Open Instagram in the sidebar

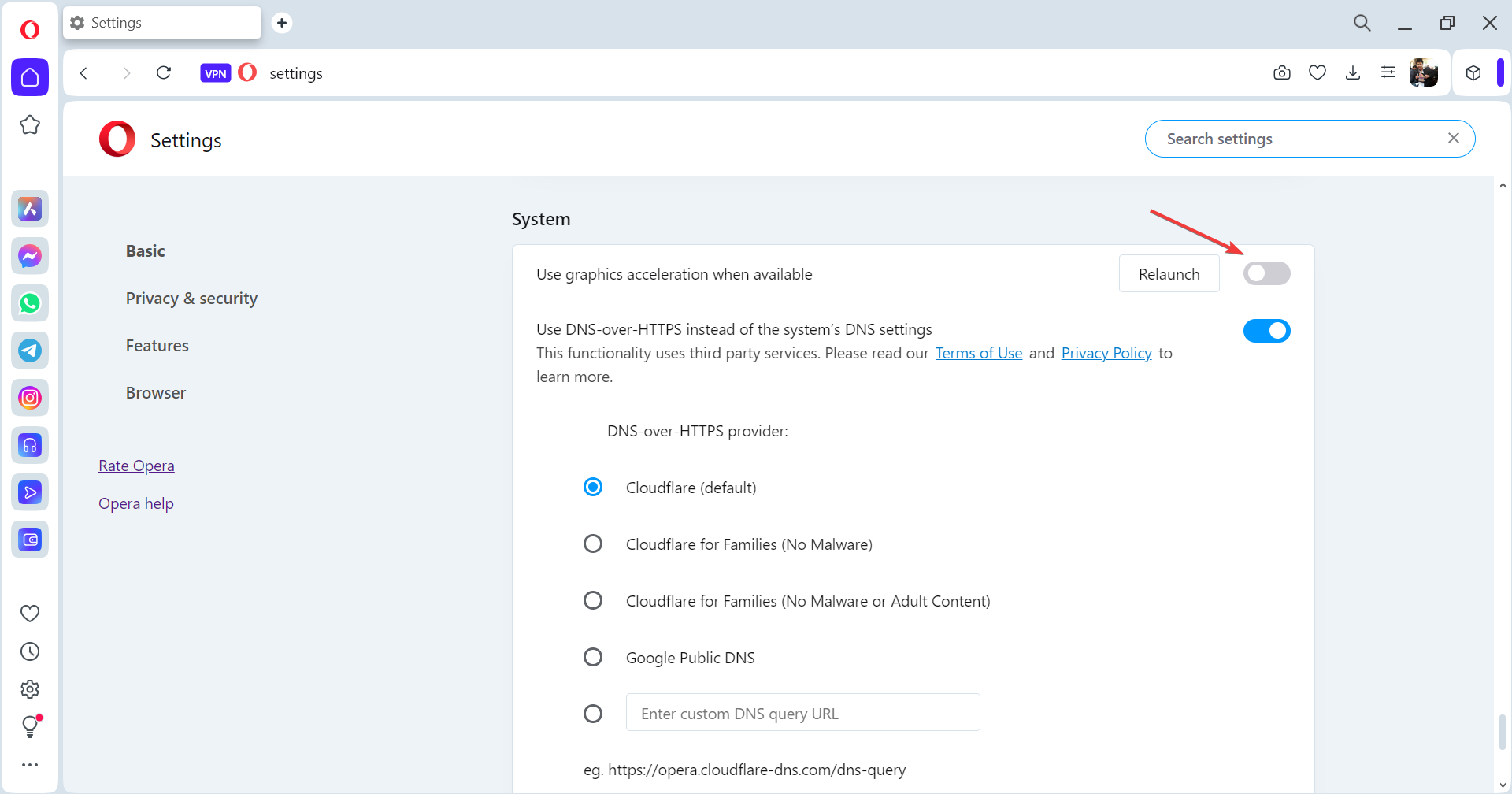click(x=30, y=398)
